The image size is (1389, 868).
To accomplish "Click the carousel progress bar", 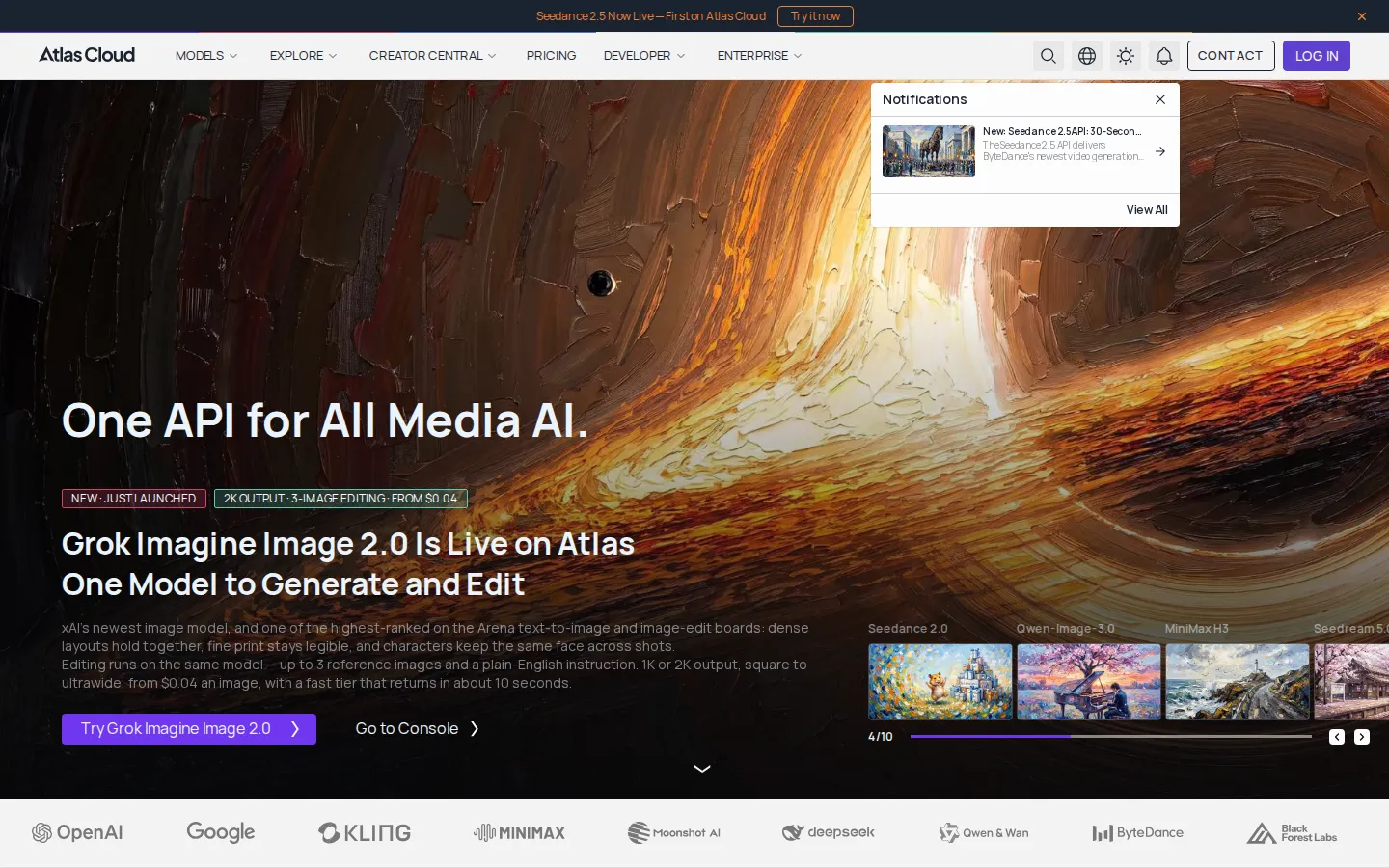I will click(x=1111, y=737).
